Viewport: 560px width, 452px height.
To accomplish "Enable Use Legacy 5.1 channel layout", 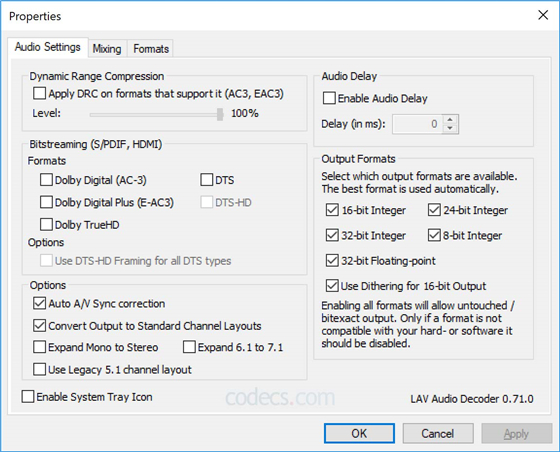I will click(x=39, y=369).
